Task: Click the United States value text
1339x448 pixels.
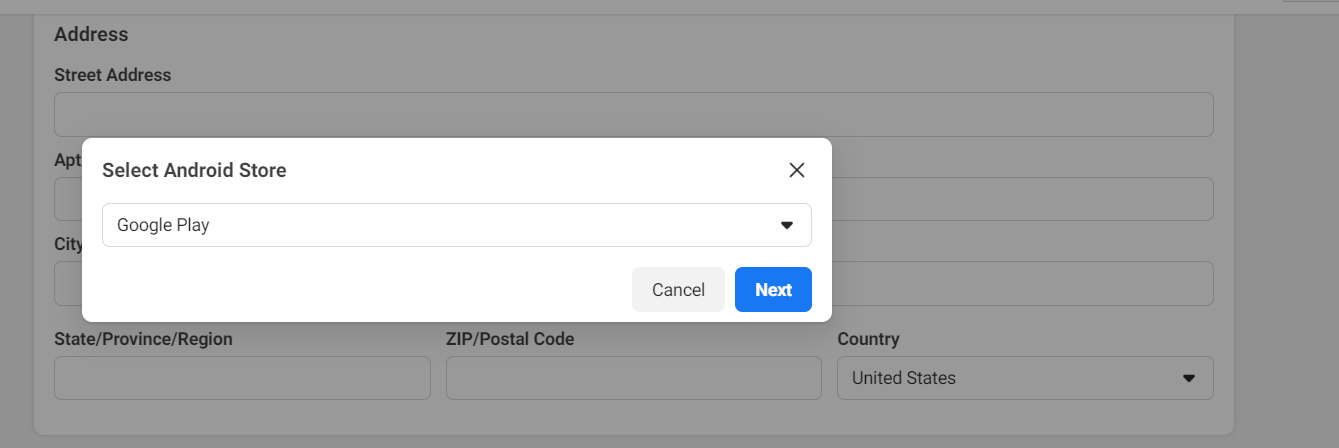Action: click(903, 378)
